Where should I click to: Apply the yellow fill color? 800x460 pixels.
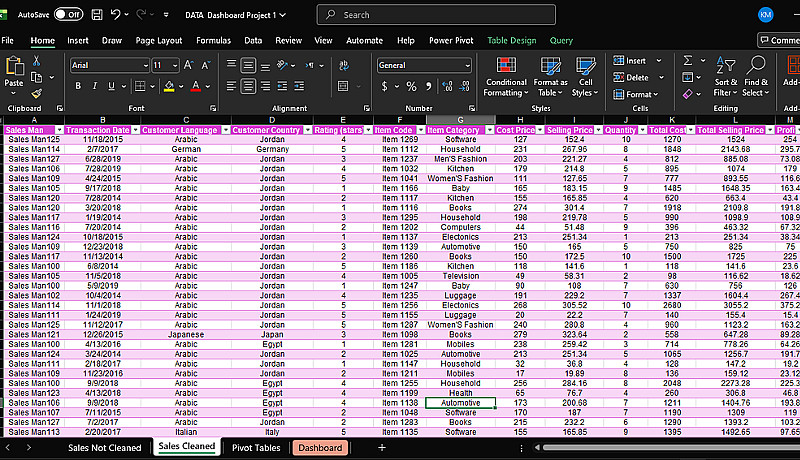(169, 87)
